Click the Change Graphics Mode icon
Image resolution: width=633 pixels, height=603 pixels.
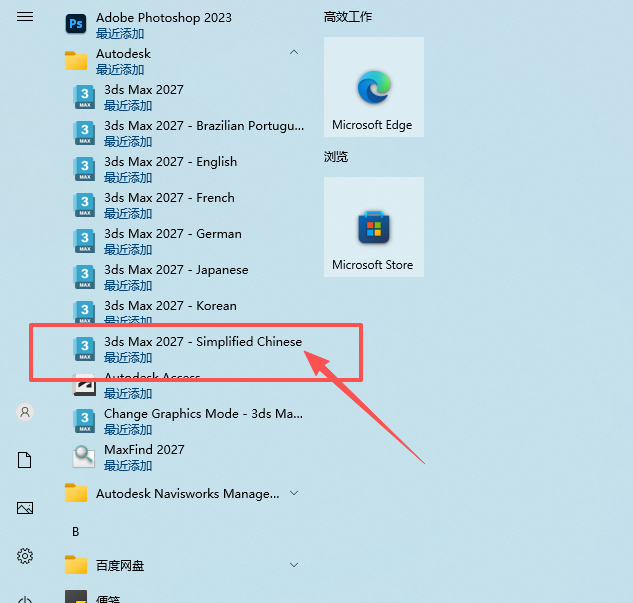click(84, 421)
